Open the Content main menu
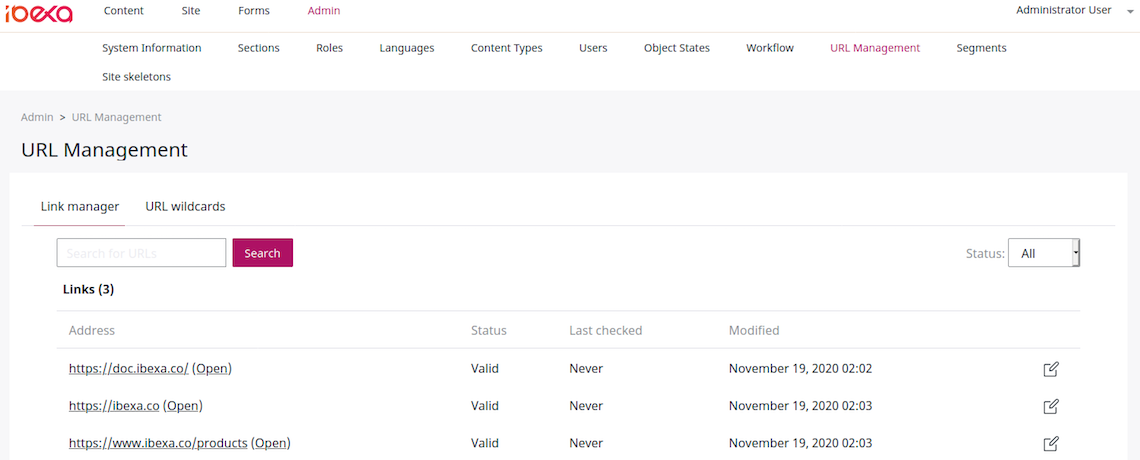 [x=124, y=11]
